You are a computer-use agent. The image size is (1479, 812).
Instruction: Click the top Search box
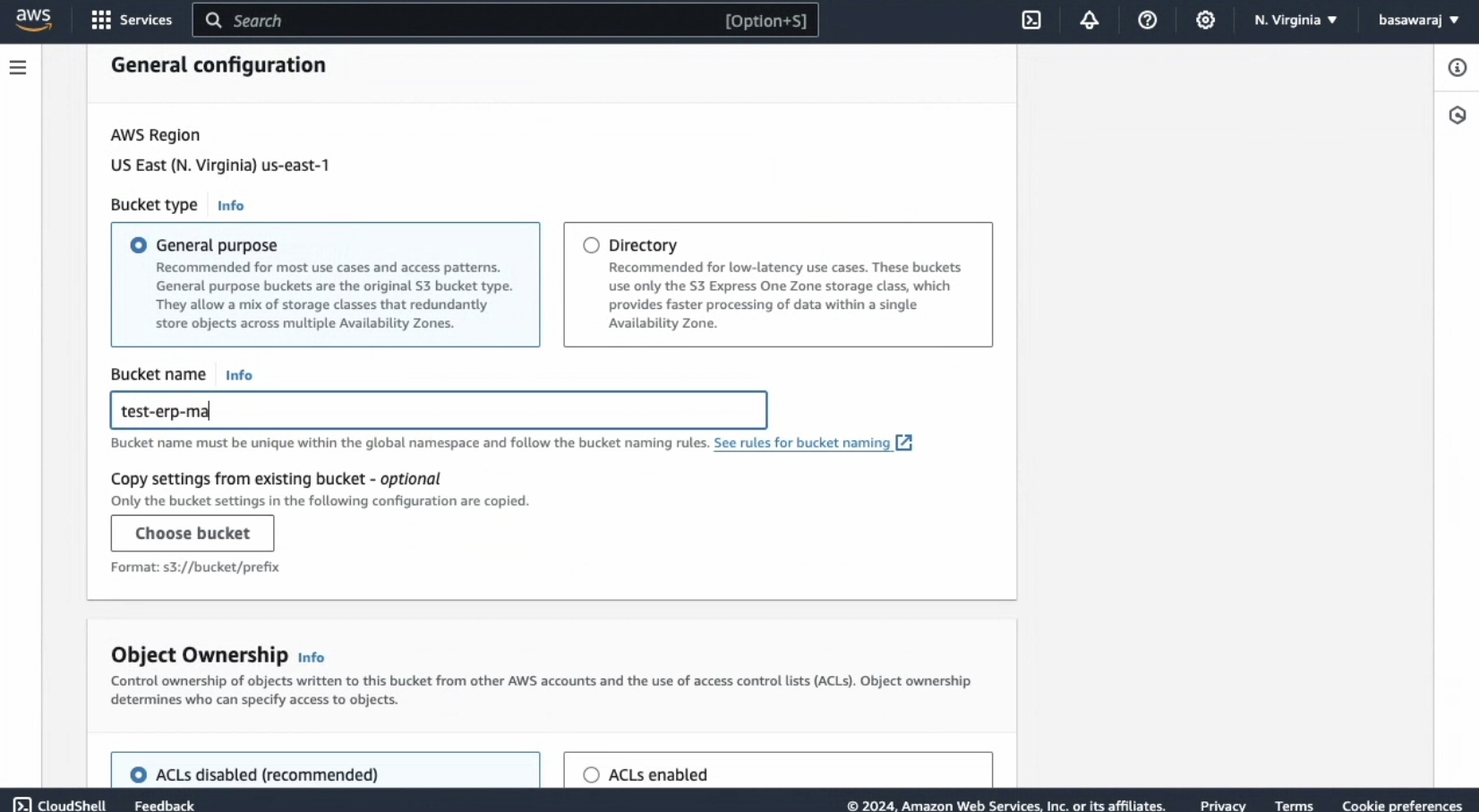point(505,20)
